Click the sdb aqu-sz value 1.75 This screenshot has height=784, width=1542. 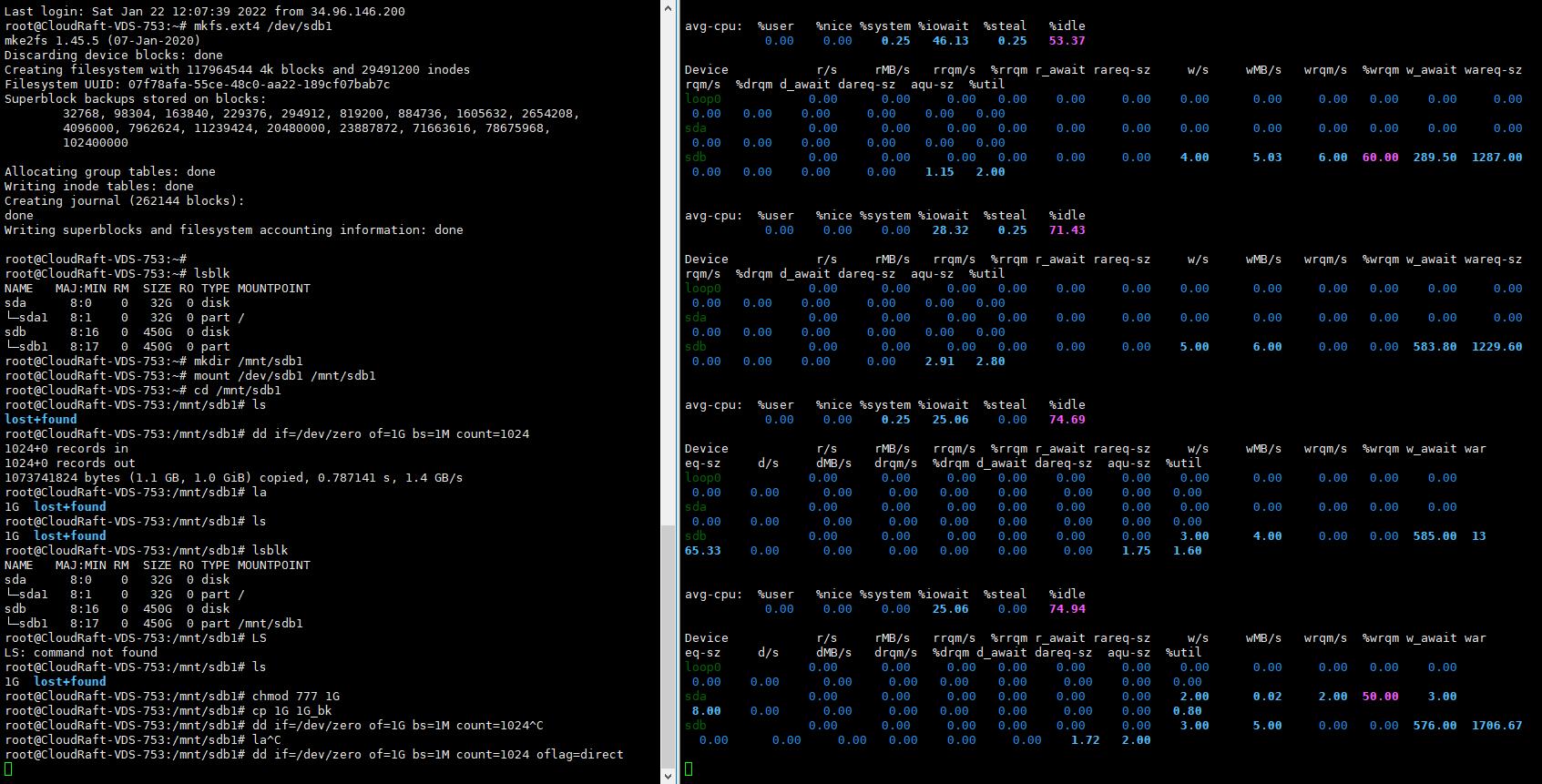pos(1137,551)
